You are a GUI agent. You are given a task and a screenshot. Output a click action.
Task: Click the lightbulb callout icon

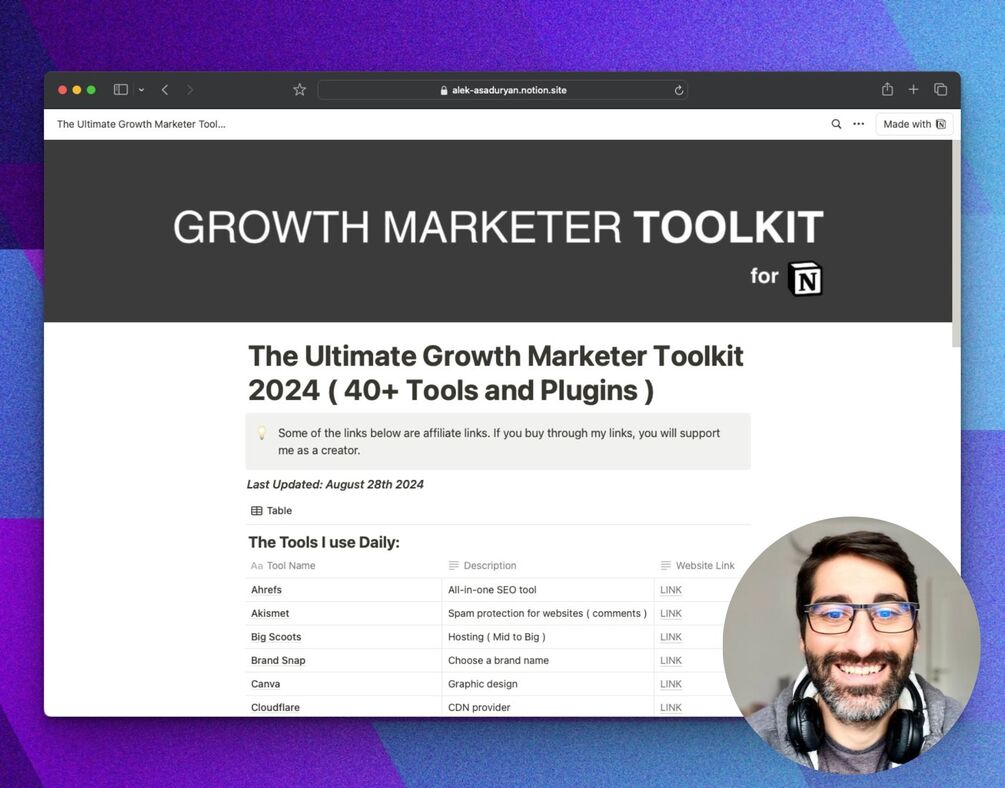(262, 433)
